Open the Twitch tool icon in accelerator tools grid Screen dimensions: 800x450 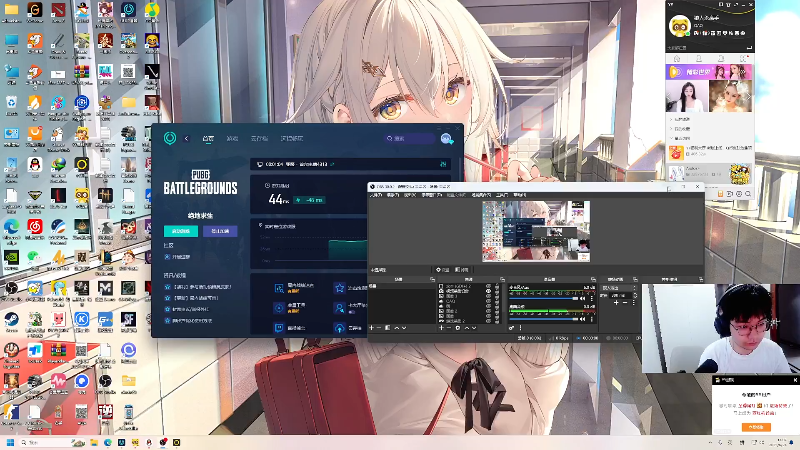tap(279, 328)
